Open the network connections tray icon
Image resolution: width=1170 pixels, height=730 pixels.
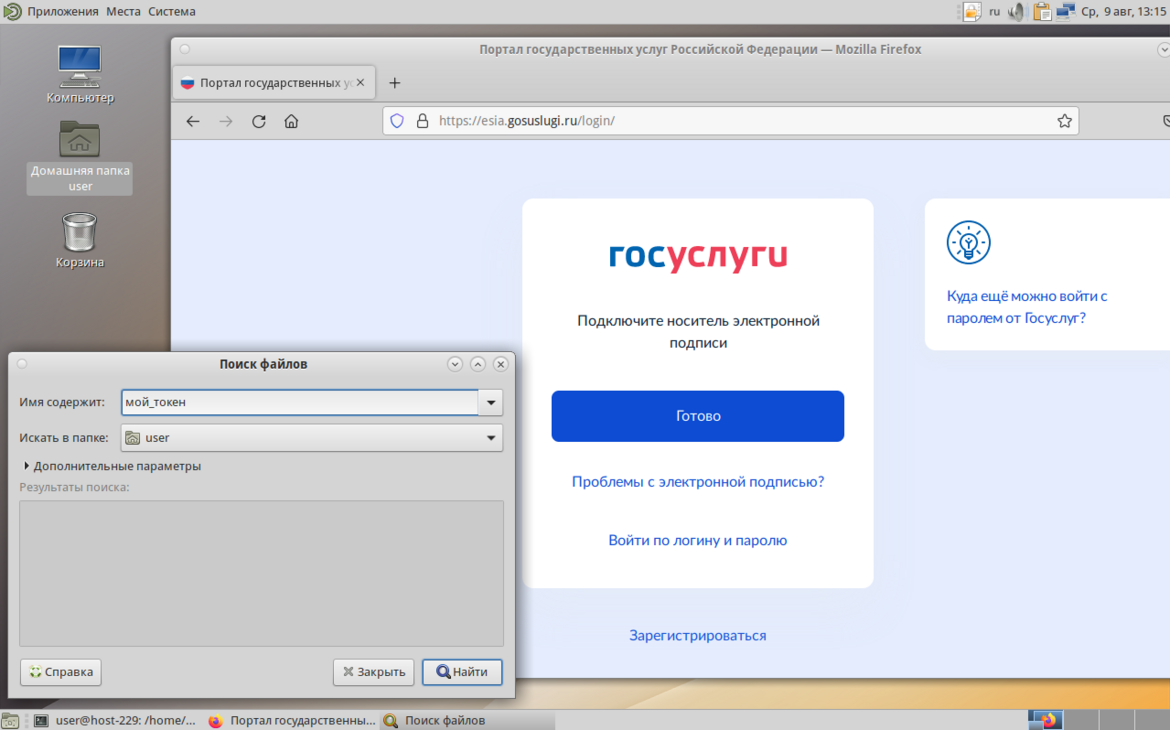point(1065,11)
